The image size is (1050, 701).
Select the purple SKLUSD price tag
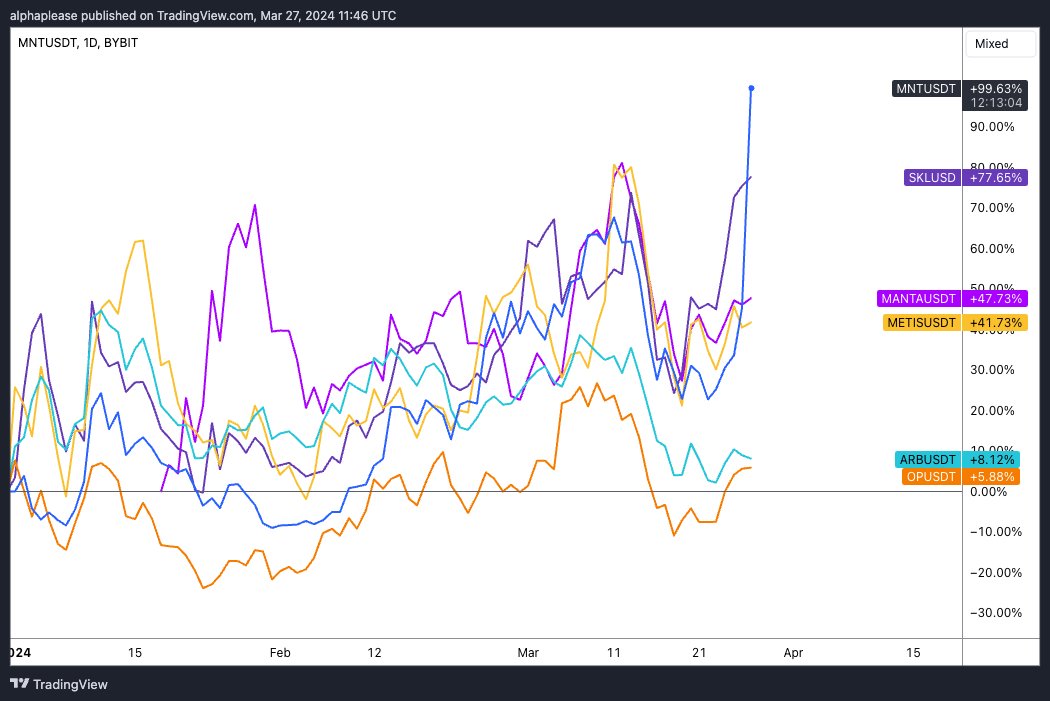[x=930, y=177]
